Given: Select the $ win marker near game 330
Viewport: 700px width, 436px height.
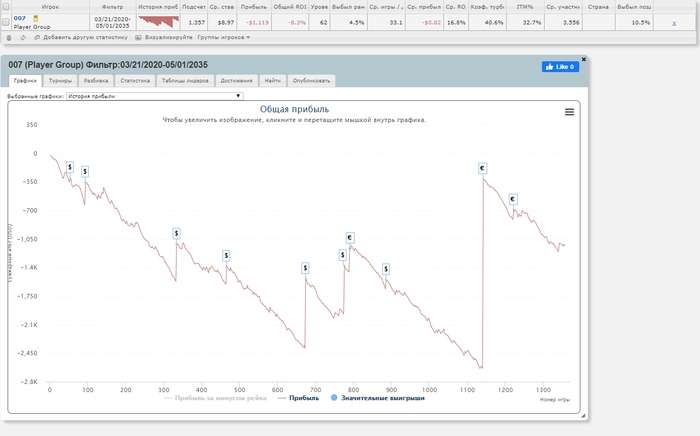Looking at the screenshot, I should pos(176,233).
